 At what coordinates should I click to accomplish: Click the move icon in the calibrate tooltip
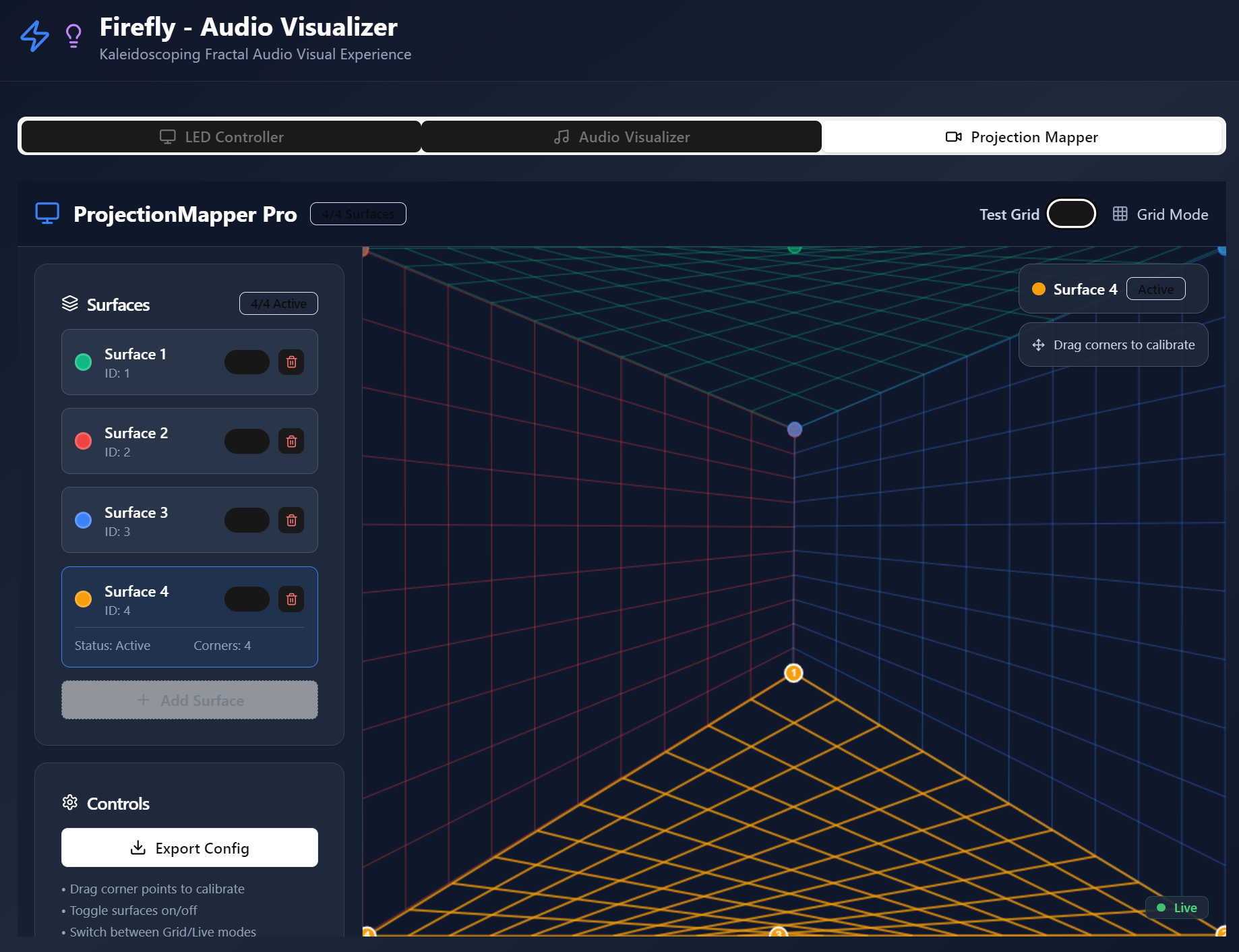(1037, 345)
